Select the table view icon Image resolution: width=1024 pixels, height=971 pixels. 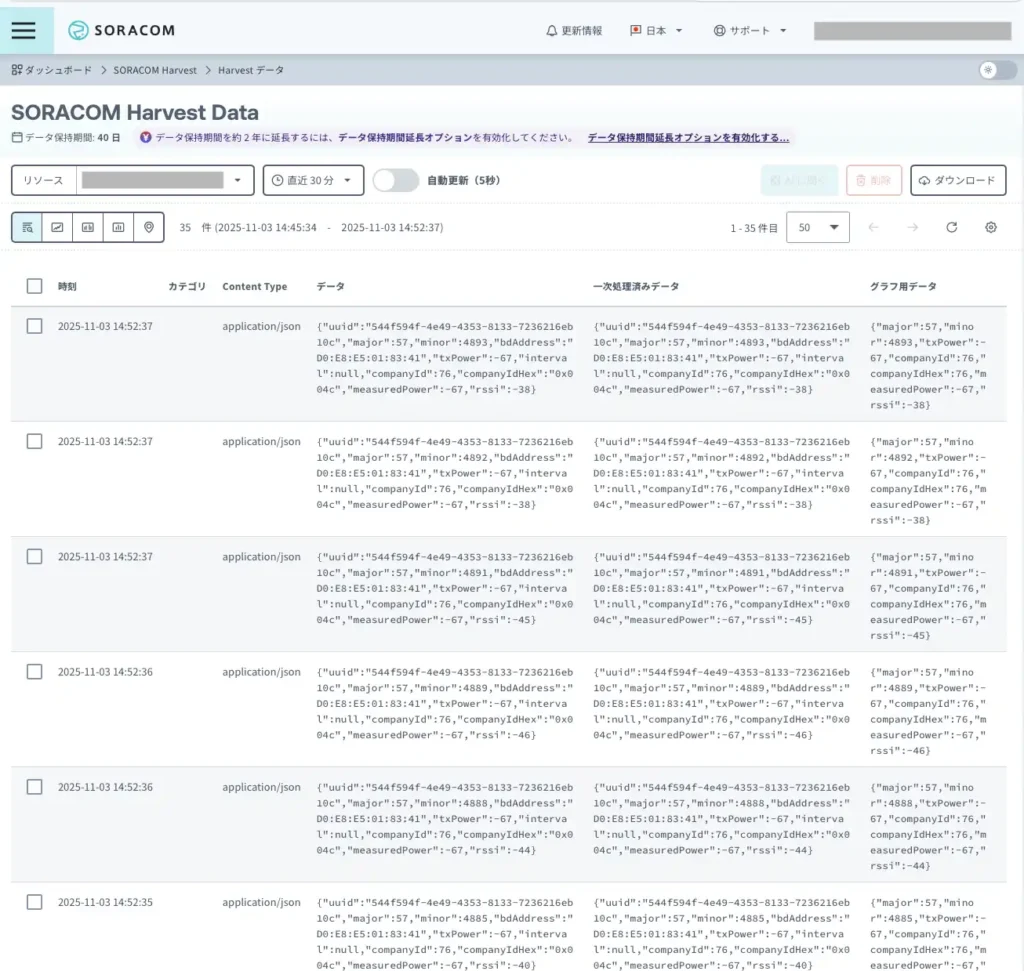(x=27, y=227)
